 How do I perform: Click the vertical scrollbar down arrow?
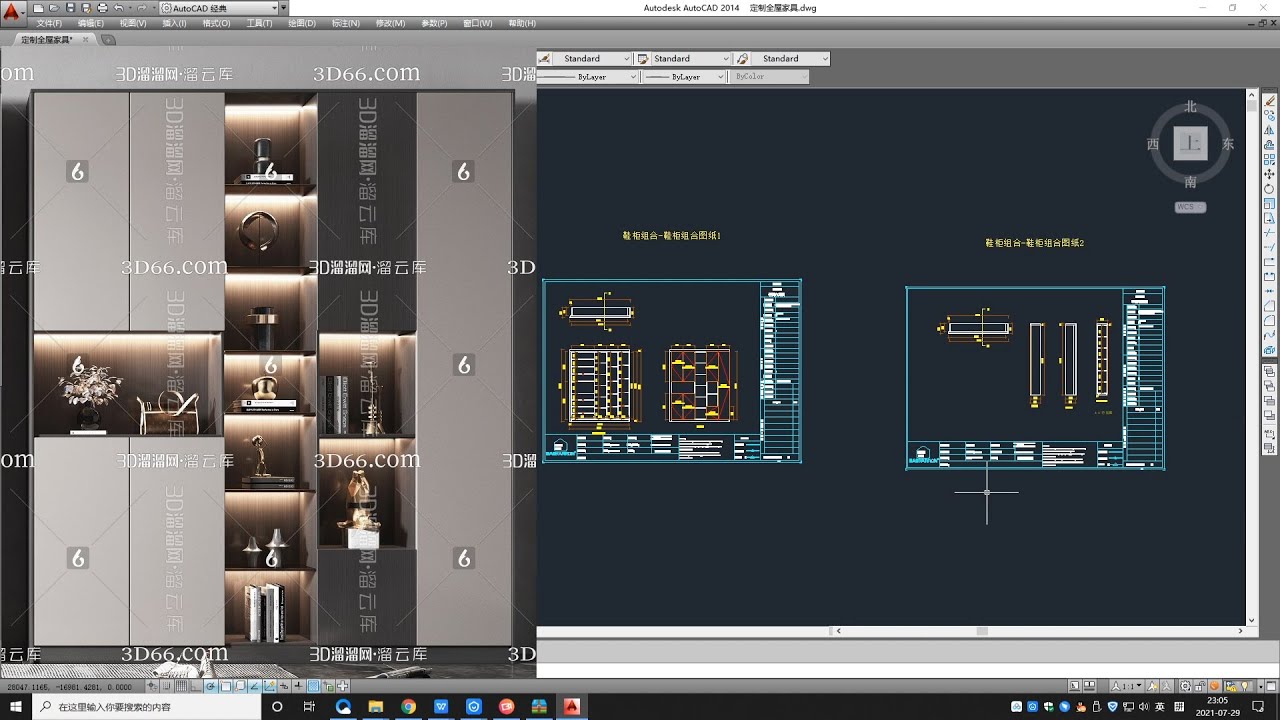1251,620
